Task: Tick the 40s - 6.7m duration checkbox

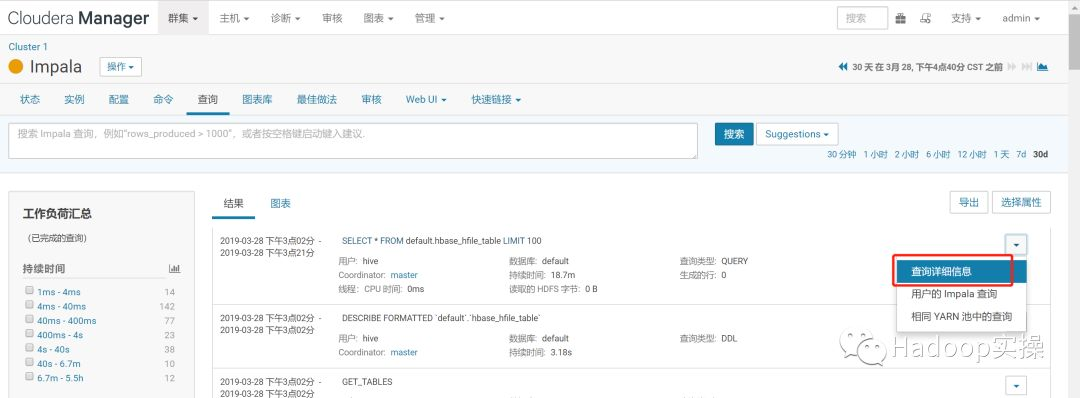Action: (29, 363)
